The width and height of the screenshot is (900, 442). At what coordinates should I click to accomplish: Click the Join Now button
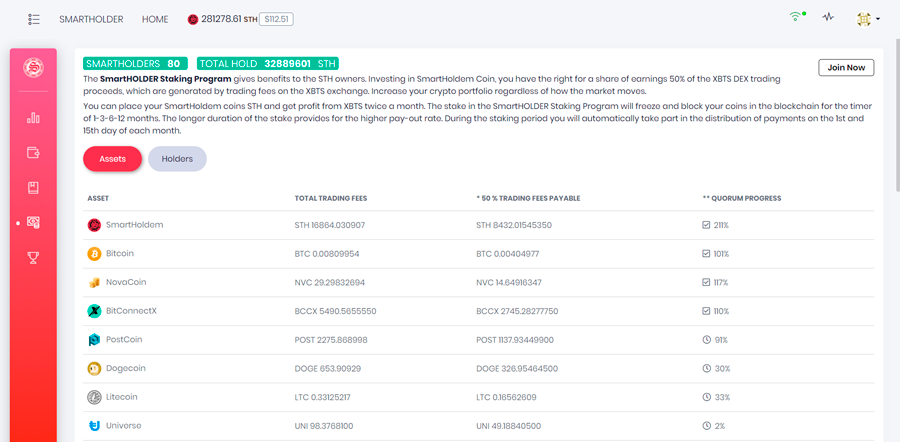[x=846, y=67]
